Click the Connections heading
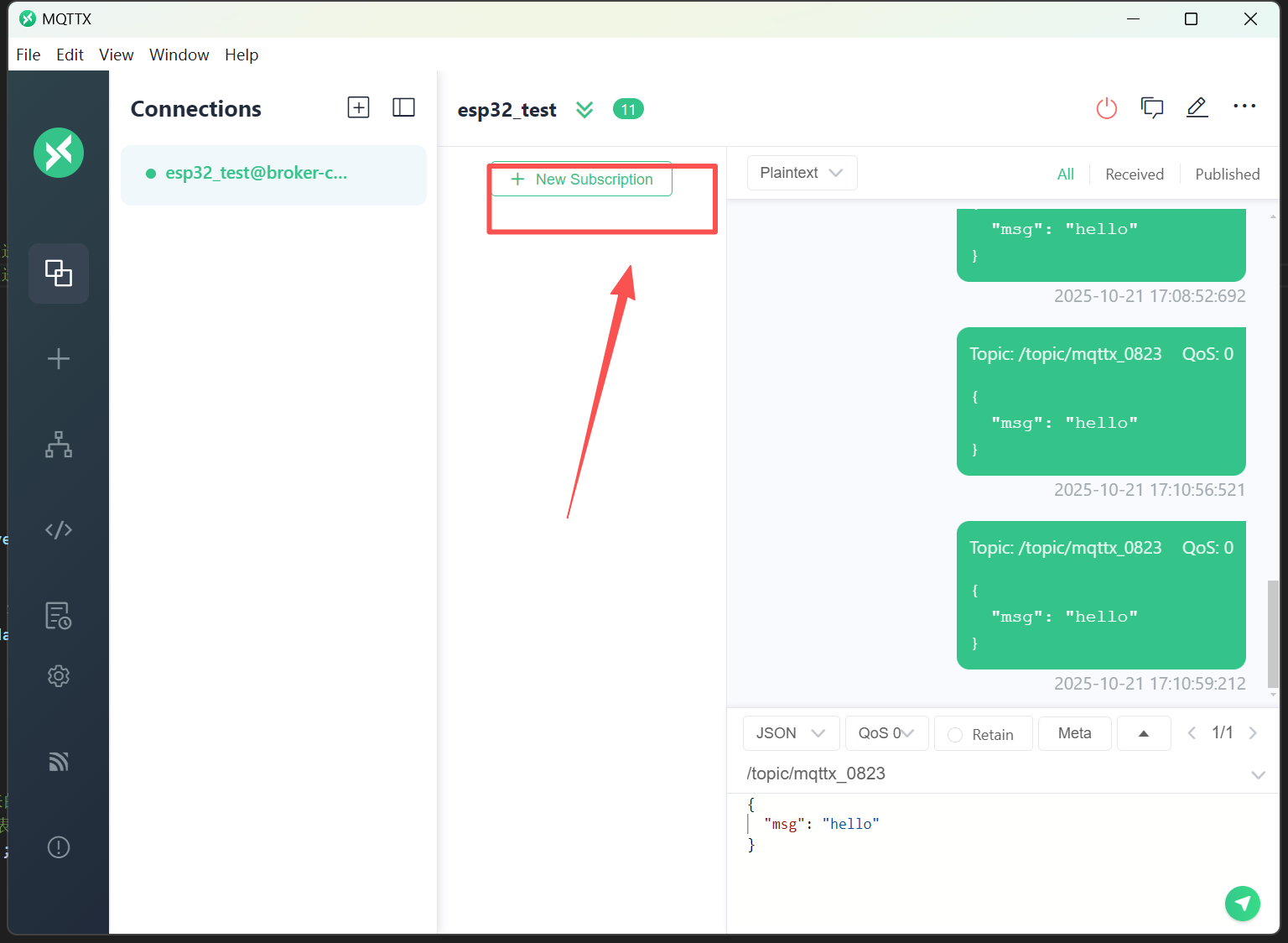Image resolution: width=1288 pixels, height=943 pixels. click(x=196, y=109)
